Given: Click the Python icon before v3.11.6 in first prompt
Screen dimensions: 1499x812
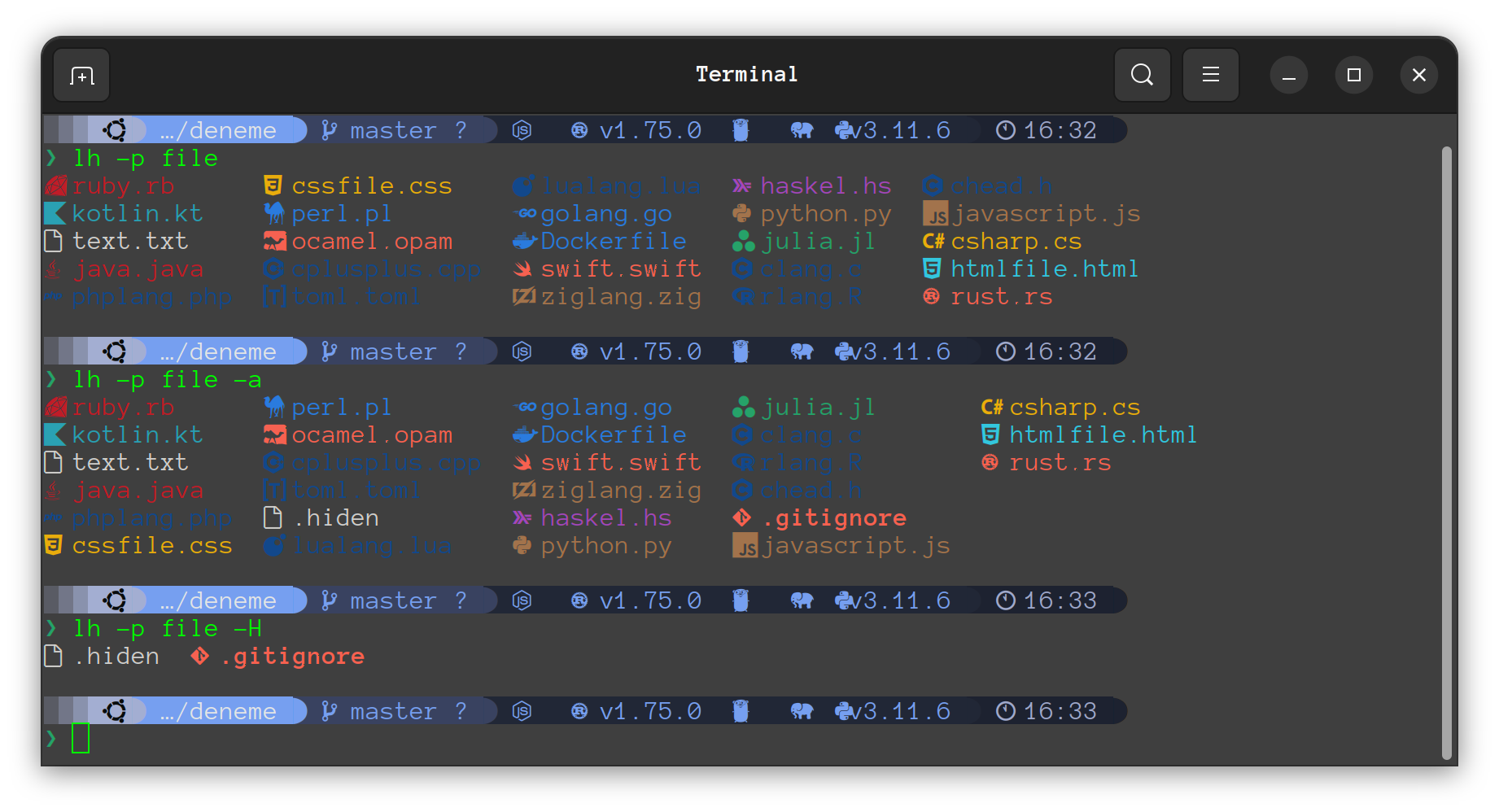Looking at the screenshot, I should point(844,130).
